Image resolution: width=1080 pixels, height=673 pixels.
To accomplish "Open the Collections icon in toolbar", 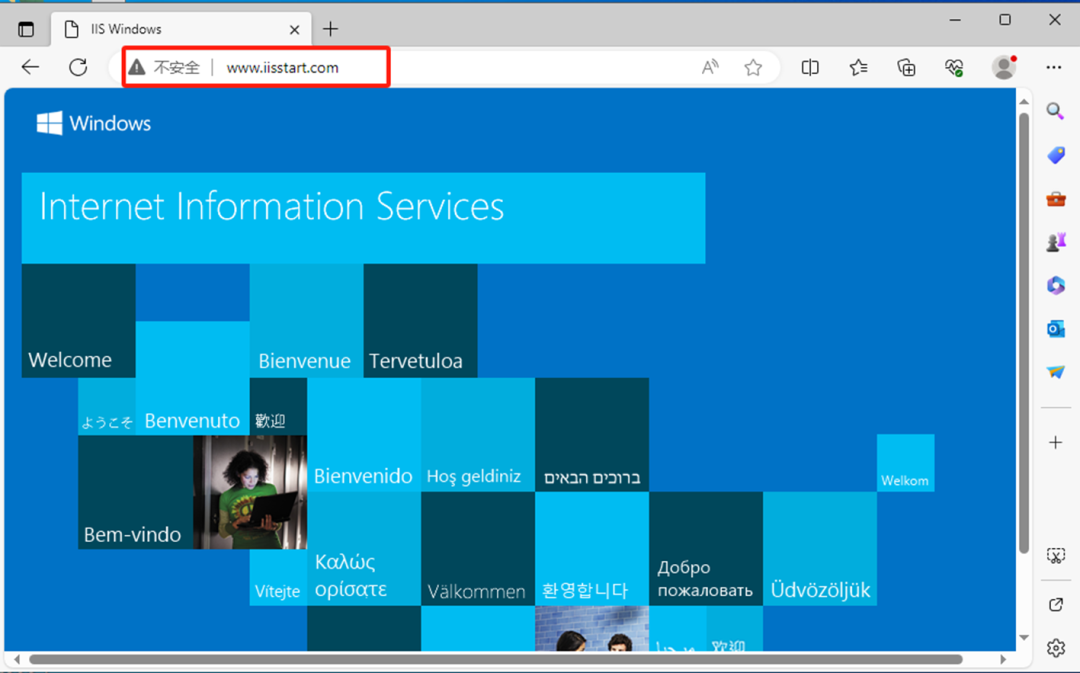I will [x=906, y=67].
